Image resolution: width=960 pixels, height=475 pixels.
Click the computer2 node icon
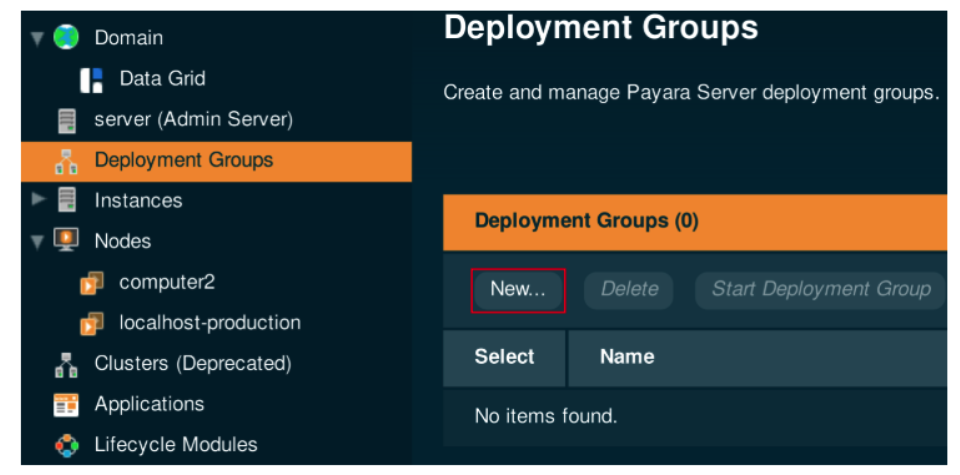point(92,283)
